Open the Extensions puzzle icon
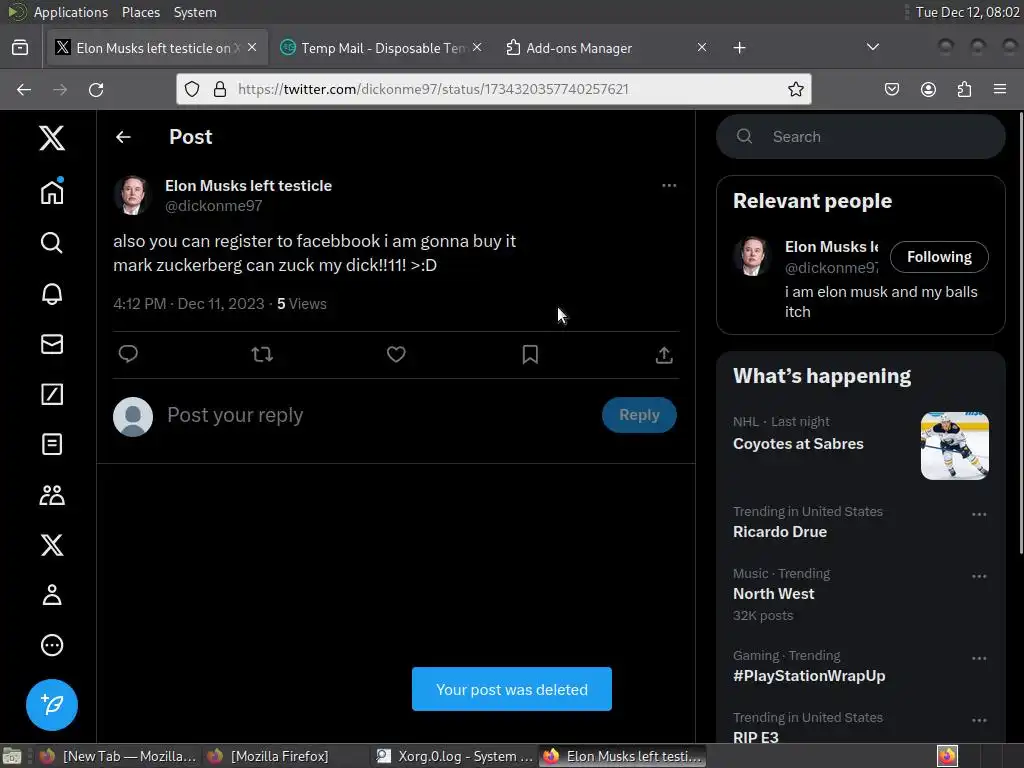1024x768 pixels. click(964, 89)
